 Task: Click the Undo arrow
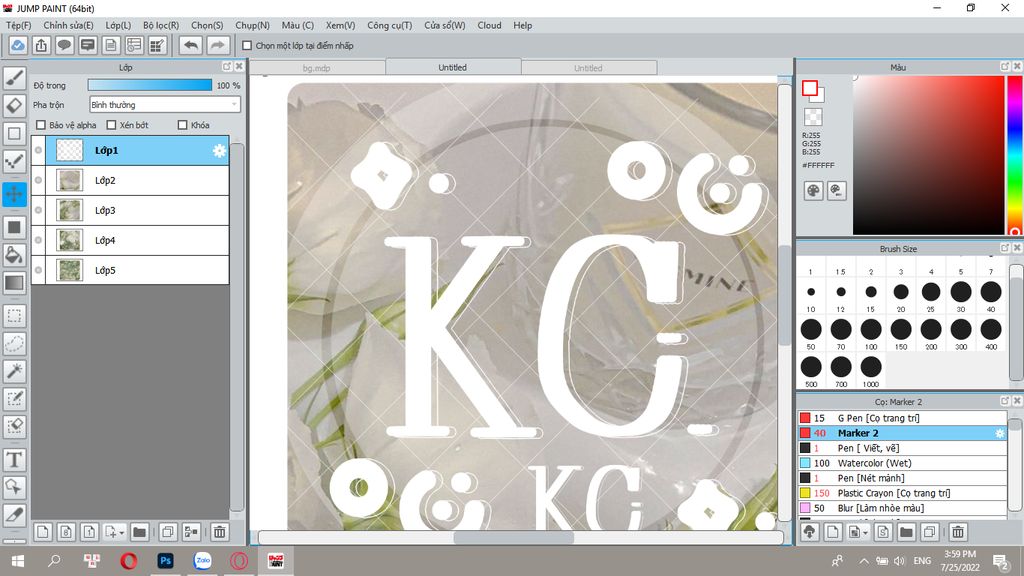point(191,46)
